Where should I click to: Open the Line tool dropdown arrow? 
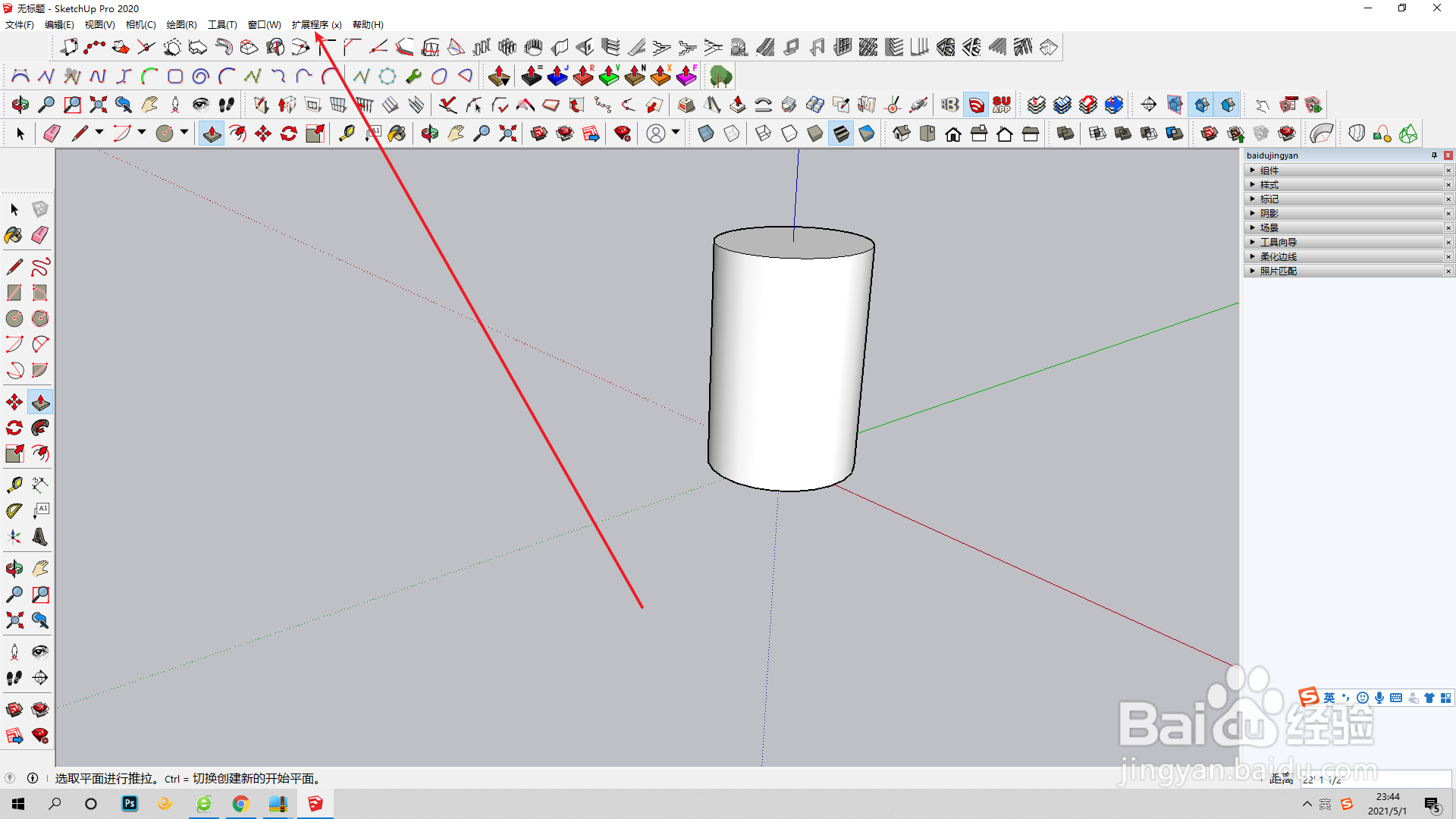pyautogui.click(x=99, y=133)
